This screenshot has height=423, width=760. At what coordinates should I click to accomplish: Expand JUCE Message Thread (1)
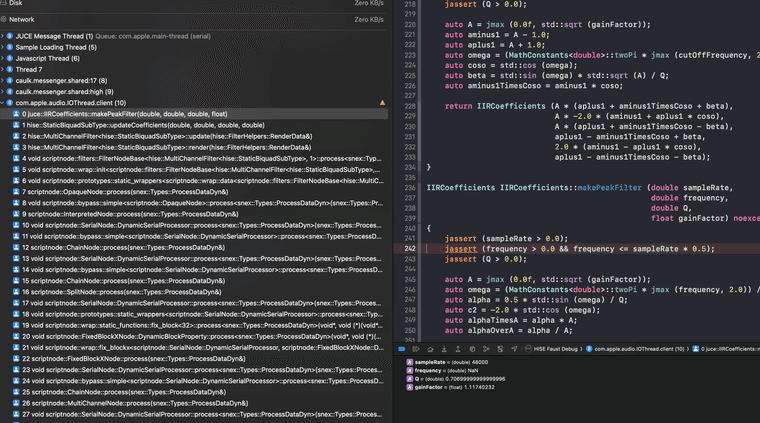tap(2, 36)
